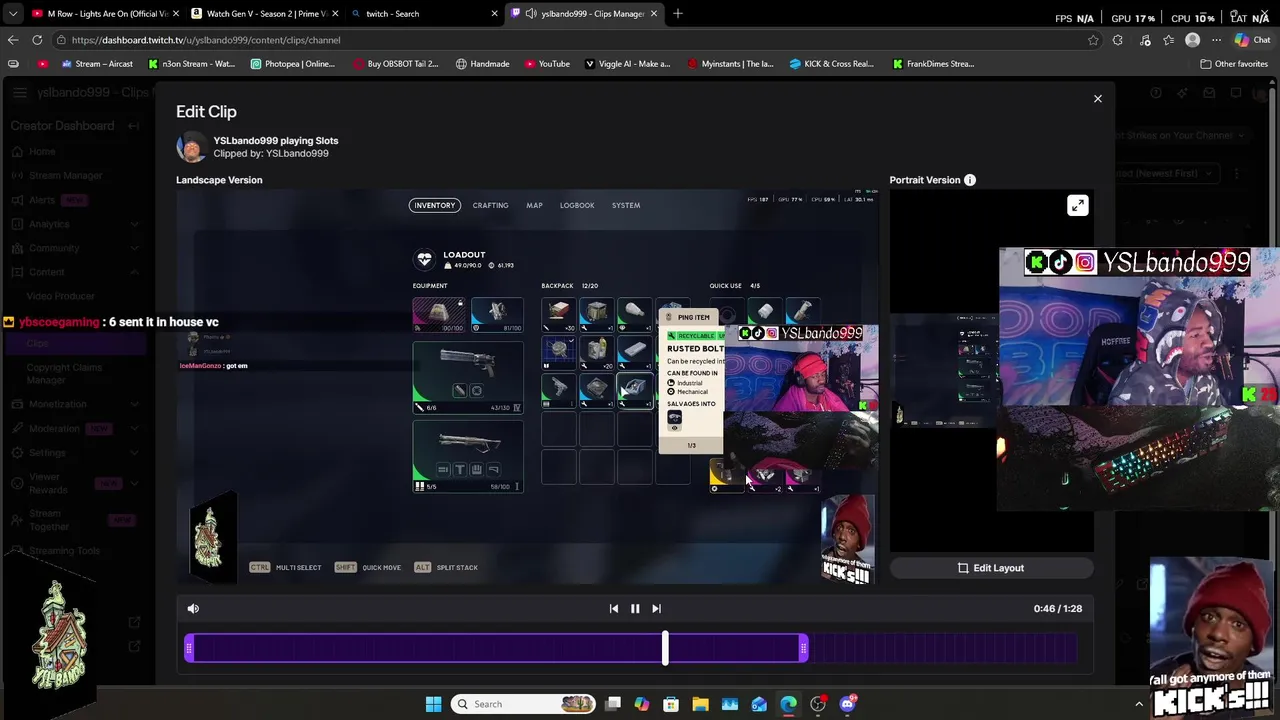Open FrankDimes Stream bookmark
This screenshot has height=720, width=1280.
[x=933, y=63]
